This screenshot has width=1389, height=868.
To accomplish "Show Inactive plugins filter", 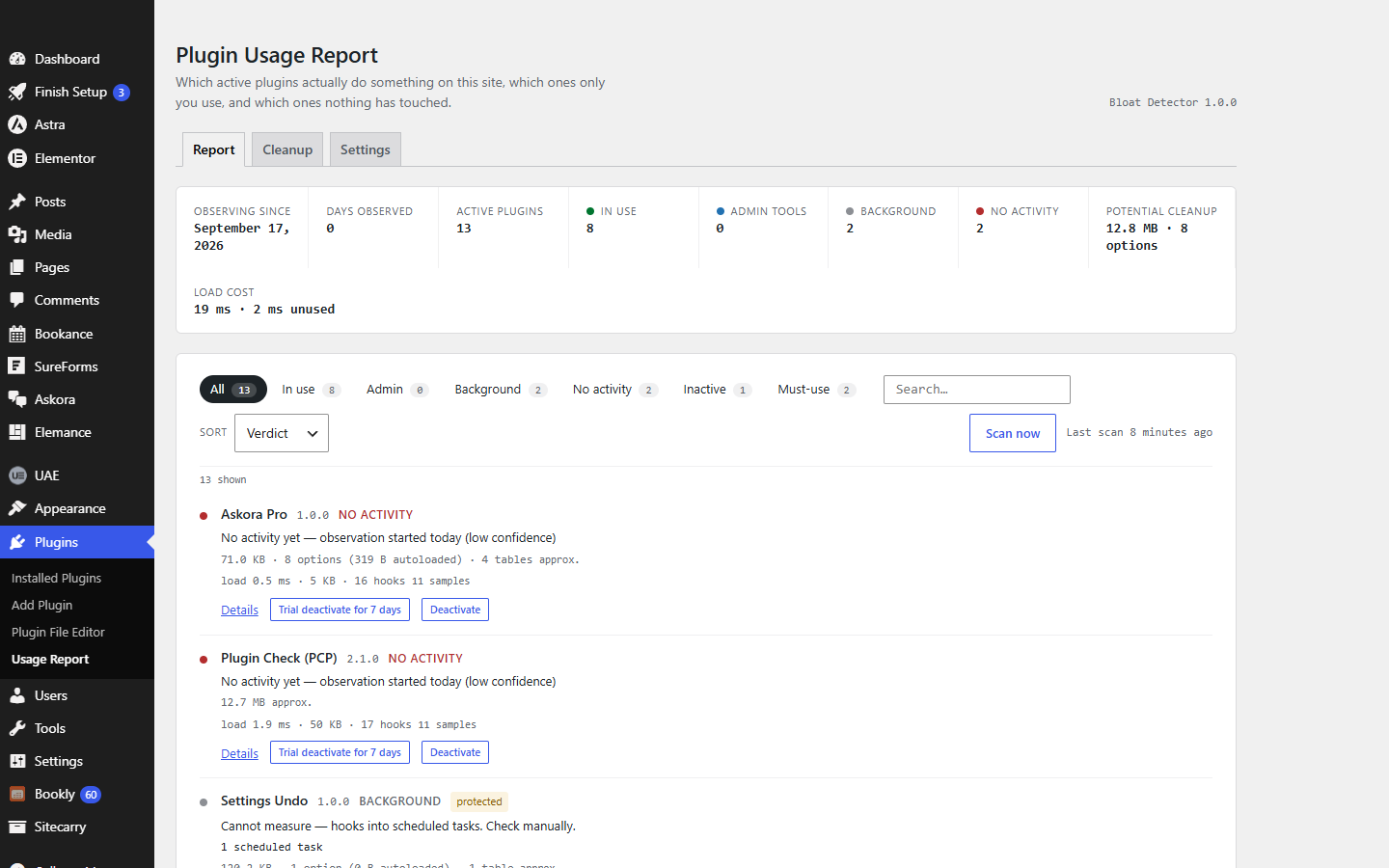I will tap(717, 390).
